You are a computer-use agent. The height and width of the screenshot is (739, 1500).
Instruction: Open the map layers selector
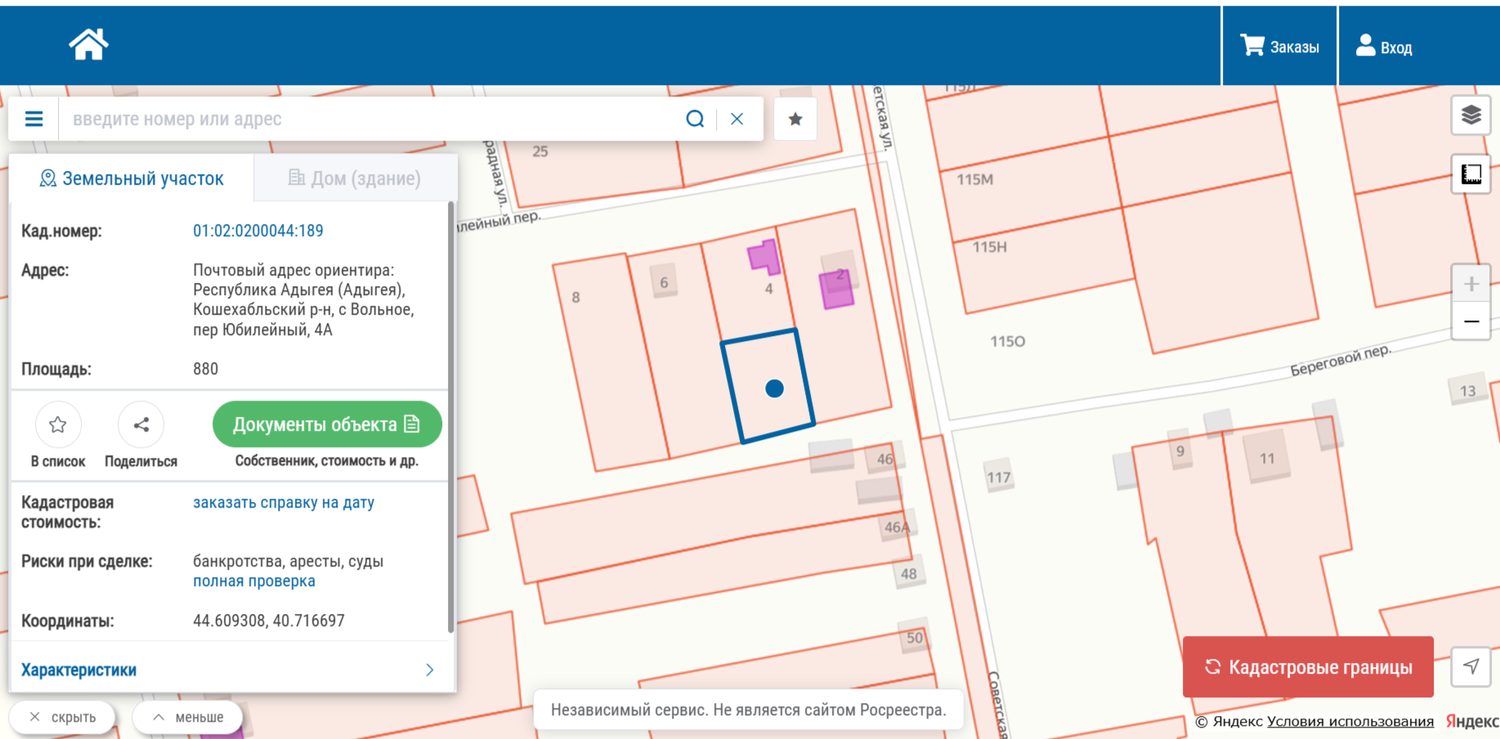[1471, 115]
